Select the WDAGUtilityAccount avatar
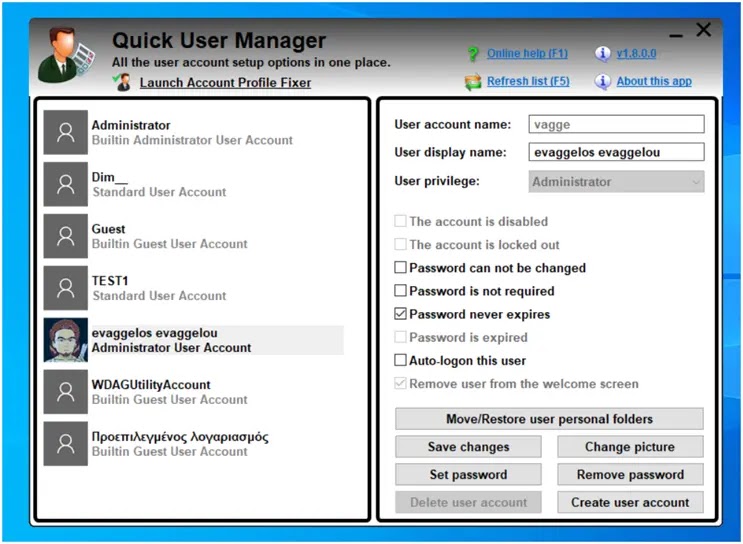 [65, 391]
